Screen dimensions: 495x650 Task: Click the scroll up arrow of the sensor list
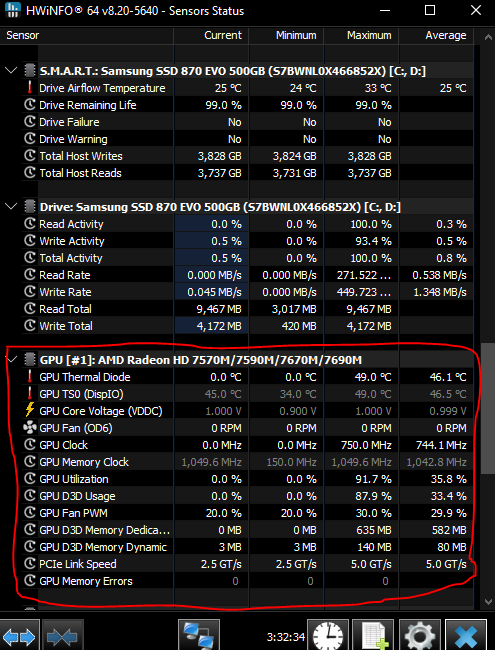tap(488, 37)
